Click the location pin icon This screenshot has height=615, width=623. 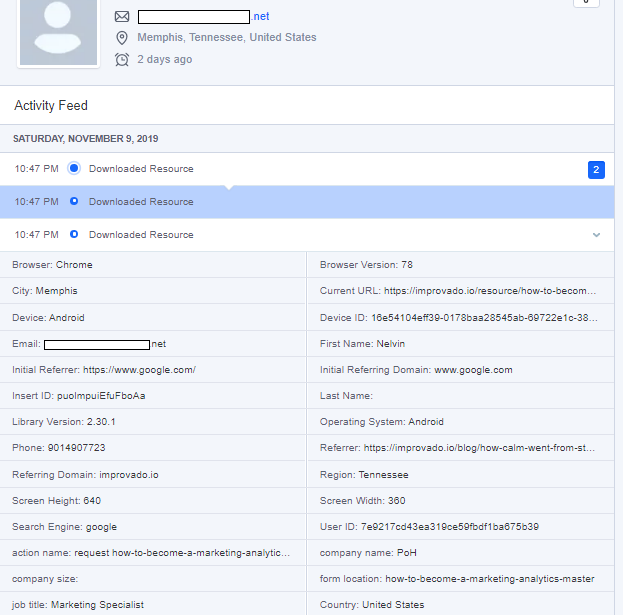(122, 38)
